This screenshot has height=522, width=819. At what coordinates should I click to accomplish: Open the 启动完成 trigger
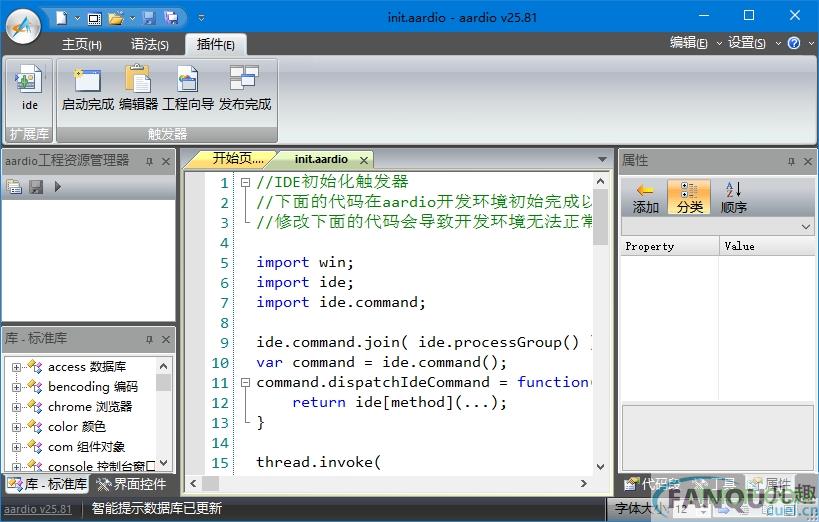point(88,88)
